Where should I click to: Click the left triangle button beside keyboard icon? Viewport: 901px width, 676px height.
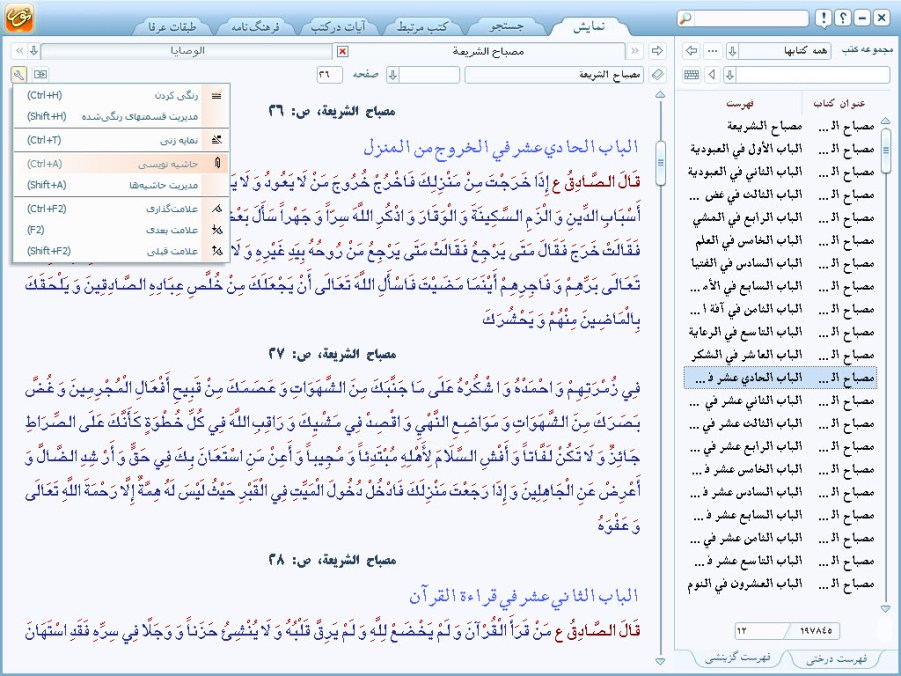click(713, 75)
